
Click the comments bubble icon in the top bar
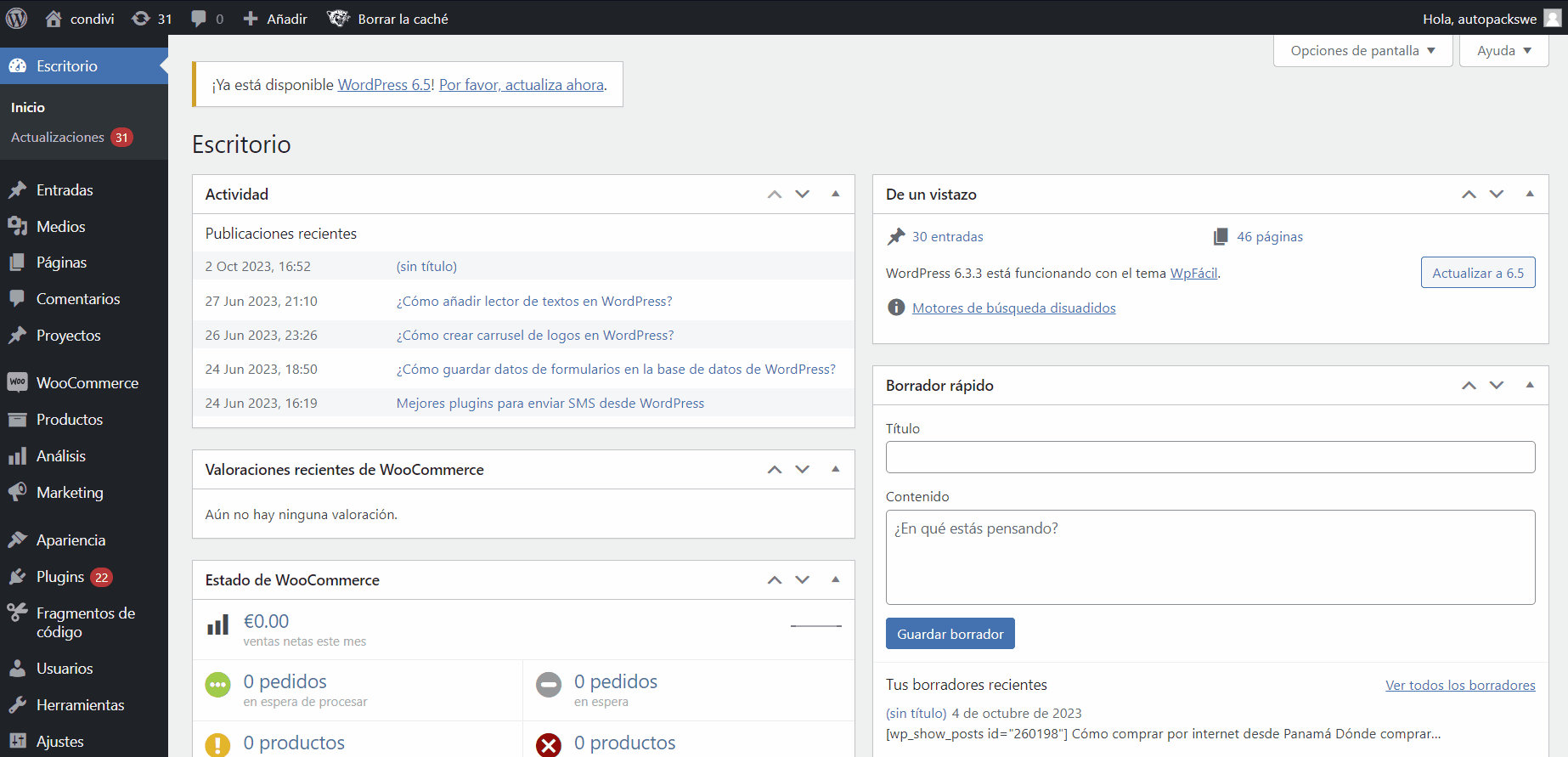[x=199, y=19]
